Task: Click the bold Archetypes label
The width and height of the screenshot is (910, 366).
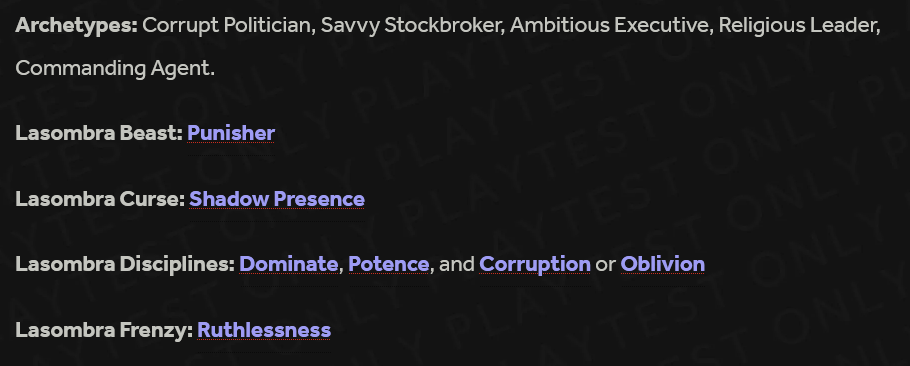Action: (x=77, y=26)
